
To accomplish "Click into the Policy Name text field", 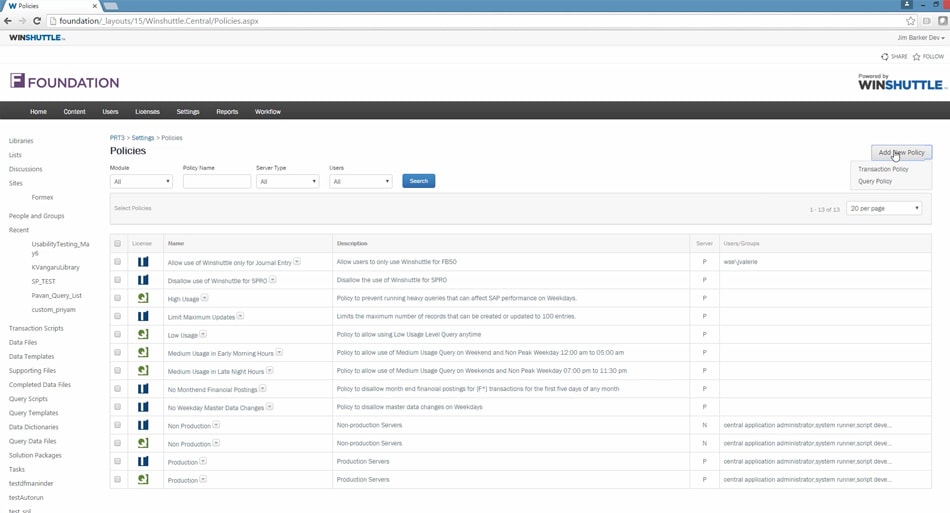I will (216, 181).
